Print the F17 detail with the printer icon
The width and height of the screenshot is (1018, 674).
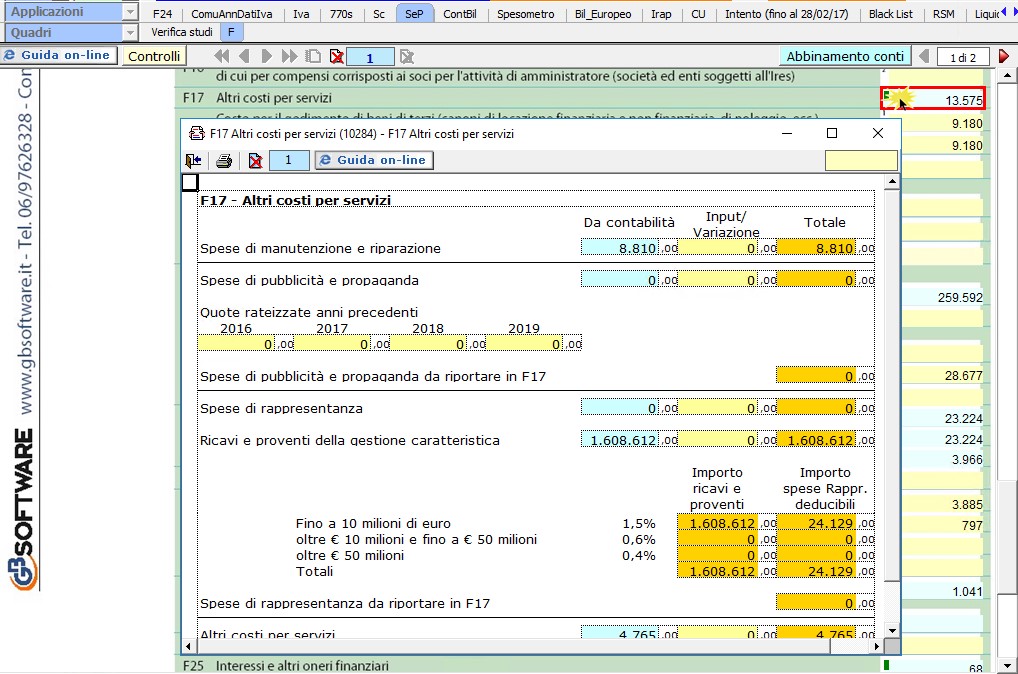(224, 160)
